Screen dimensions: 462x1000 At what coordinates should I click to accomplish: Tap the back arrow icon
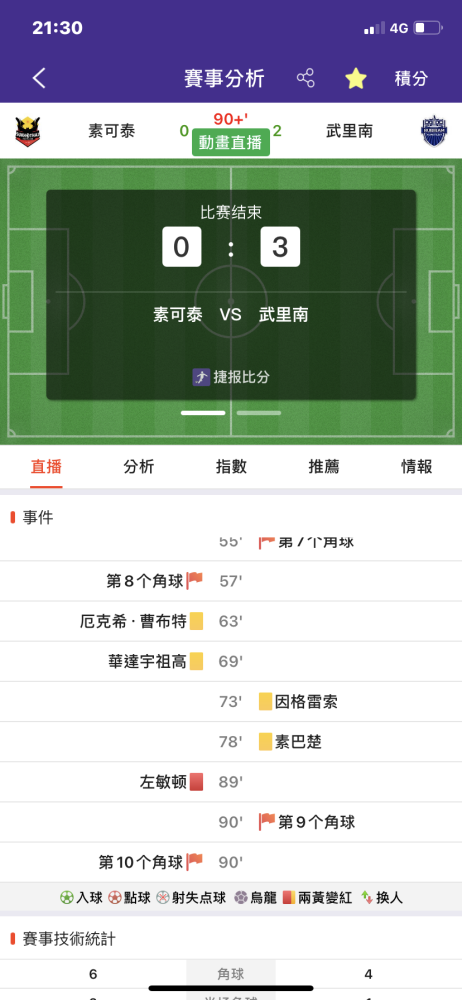pos(40,78)
